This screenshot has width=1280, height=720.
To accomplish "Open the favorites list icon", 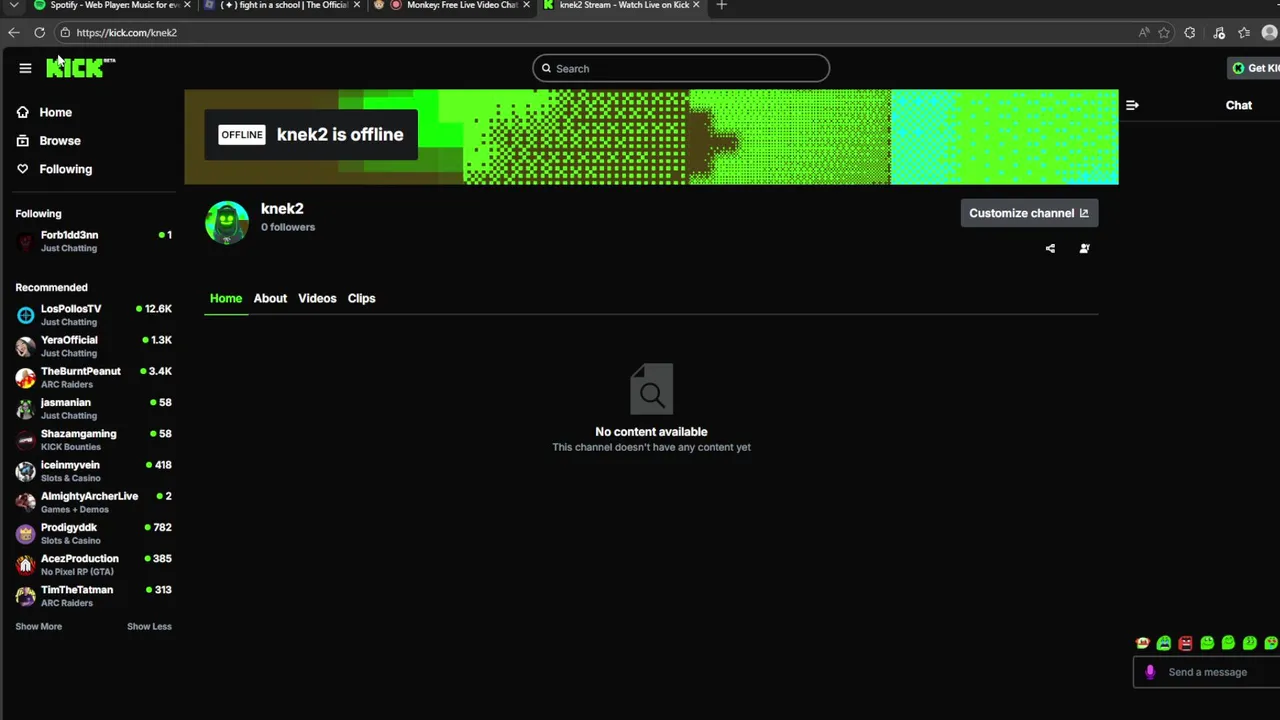I will pos(1244,33).
